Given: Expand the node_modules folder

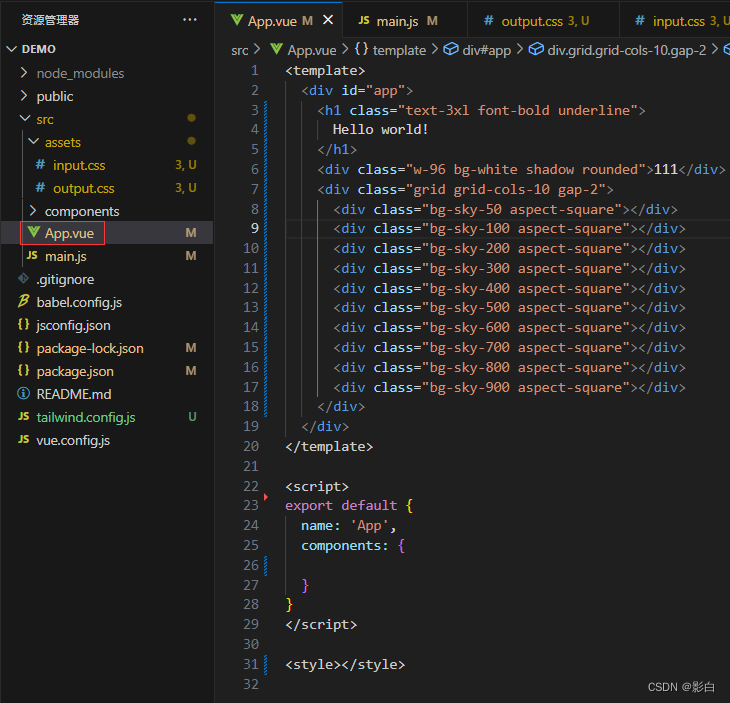Looking at the screenshot, I should [x=24, y=73].
